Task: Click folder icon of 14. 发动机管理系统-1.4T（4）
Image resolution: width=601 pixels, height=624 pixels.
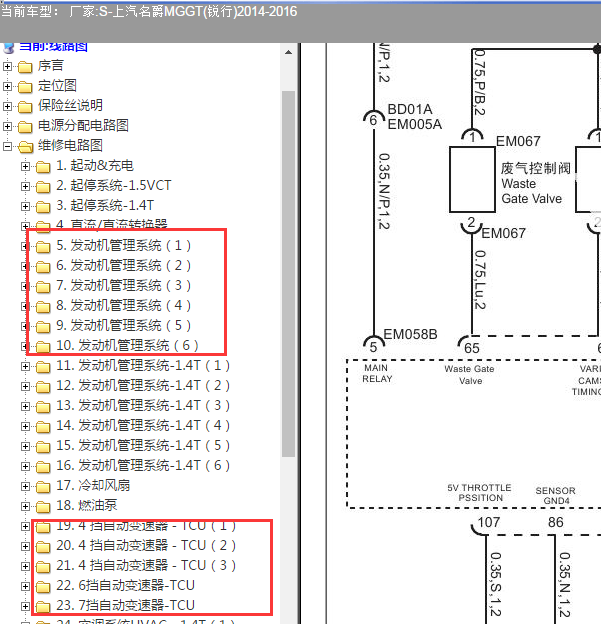Action: click(43, 427)
